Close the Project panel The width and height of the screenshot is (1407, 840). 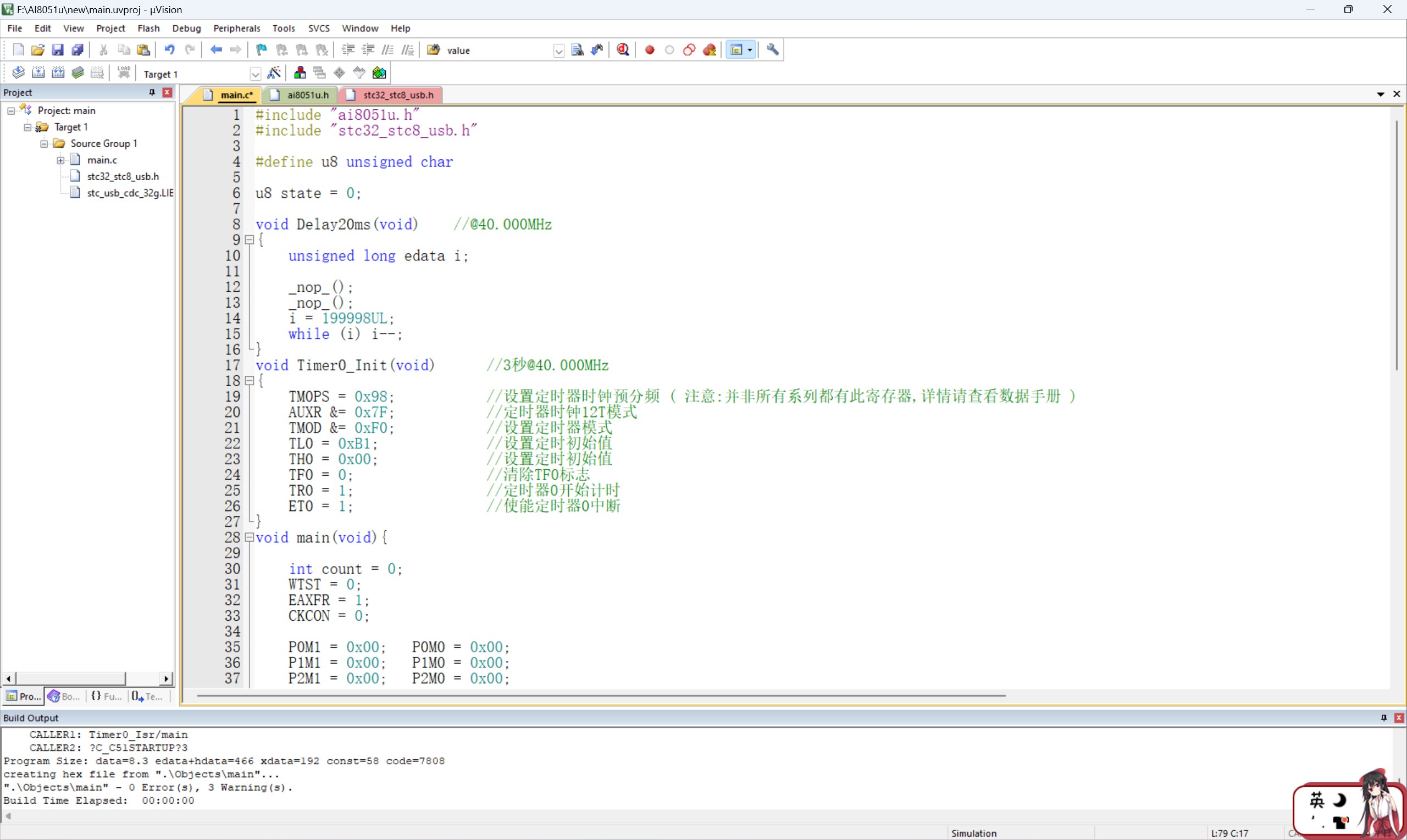pyautogui.click(x=167, y=92)
